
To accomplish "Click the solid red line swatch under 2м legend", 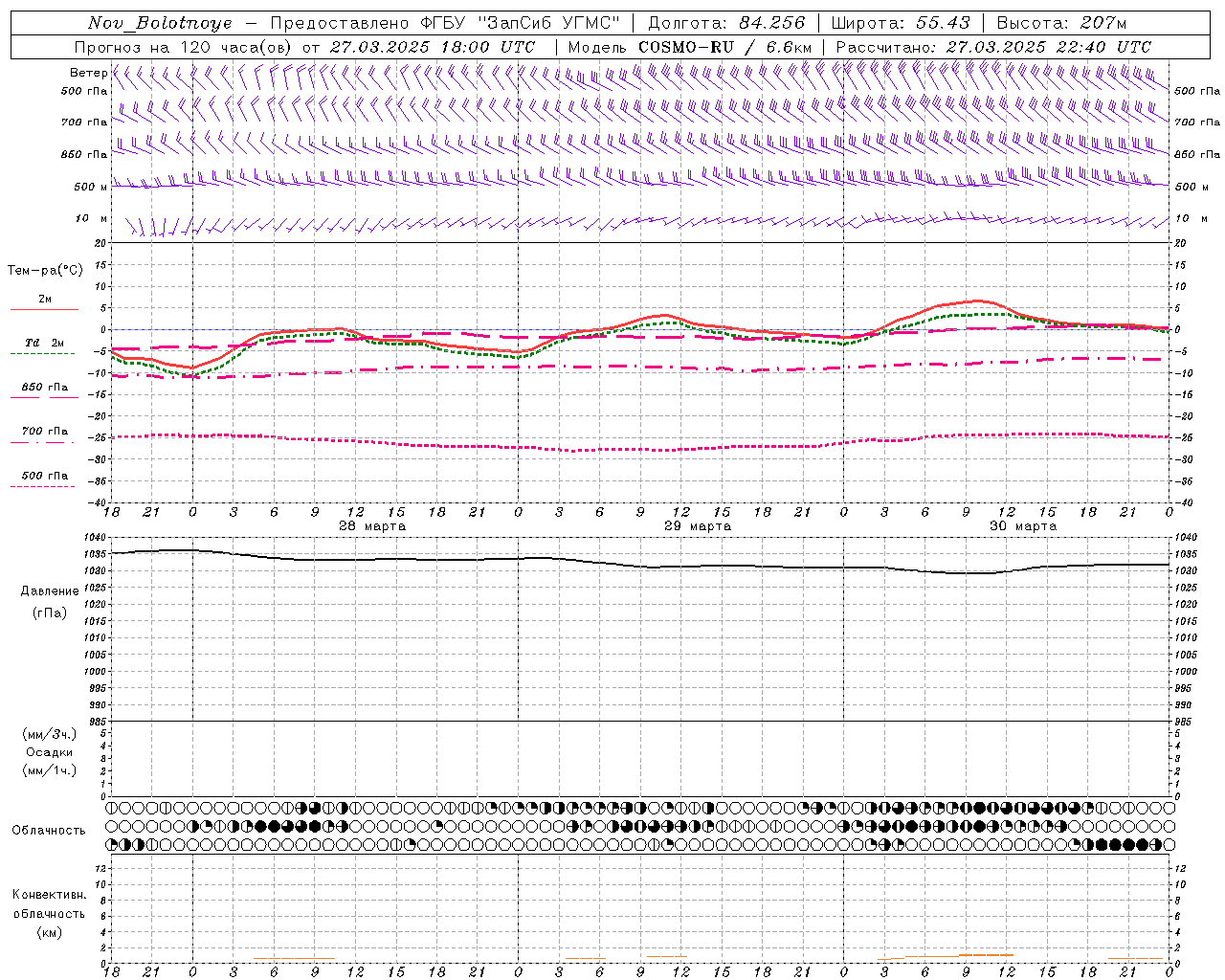I will 44,309.
